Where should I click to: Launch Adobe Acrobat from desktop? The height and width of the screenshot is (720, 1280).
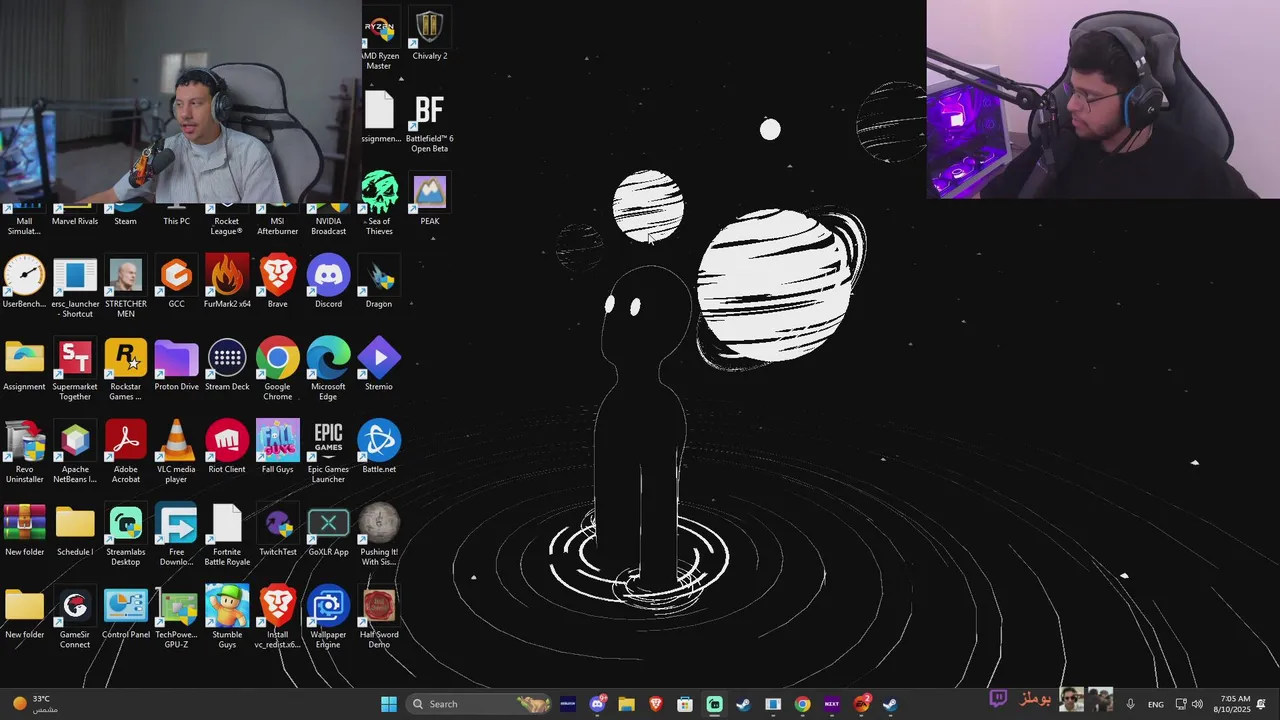point(126,453)
